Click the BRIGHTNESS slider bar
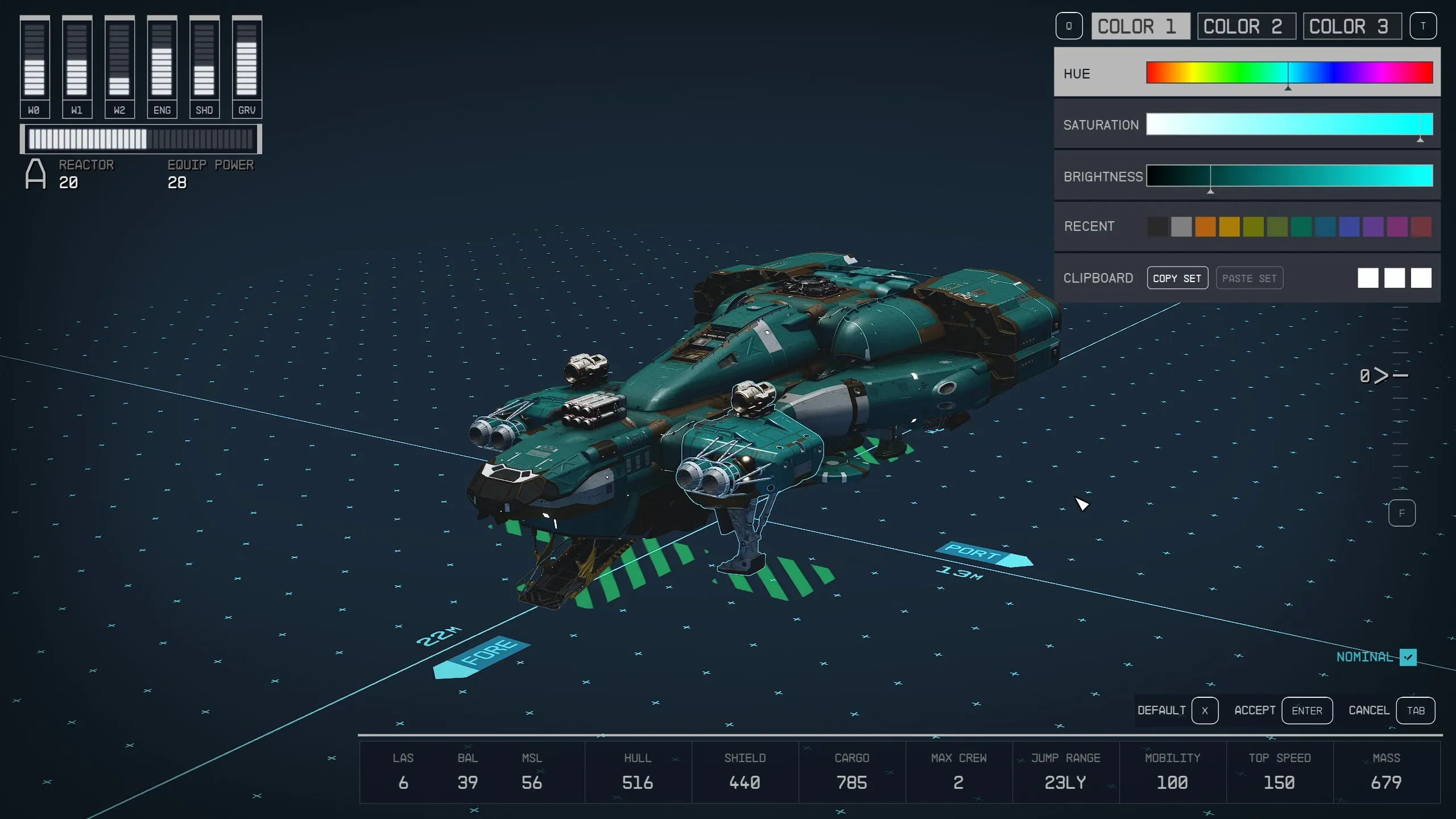This screenshot has height=819, width=1456. pyautogui.click(x=1289, y=176)
